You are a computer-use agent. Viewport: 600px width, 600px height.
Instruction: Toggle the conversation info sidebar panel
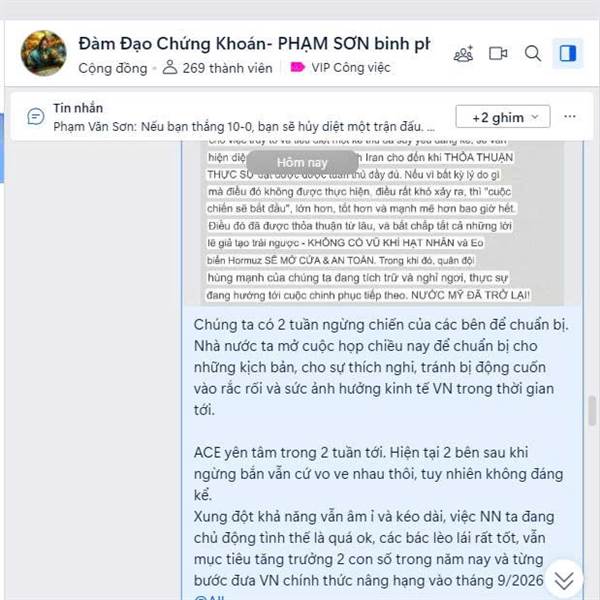pyautogui.click(x=567, y=54)
